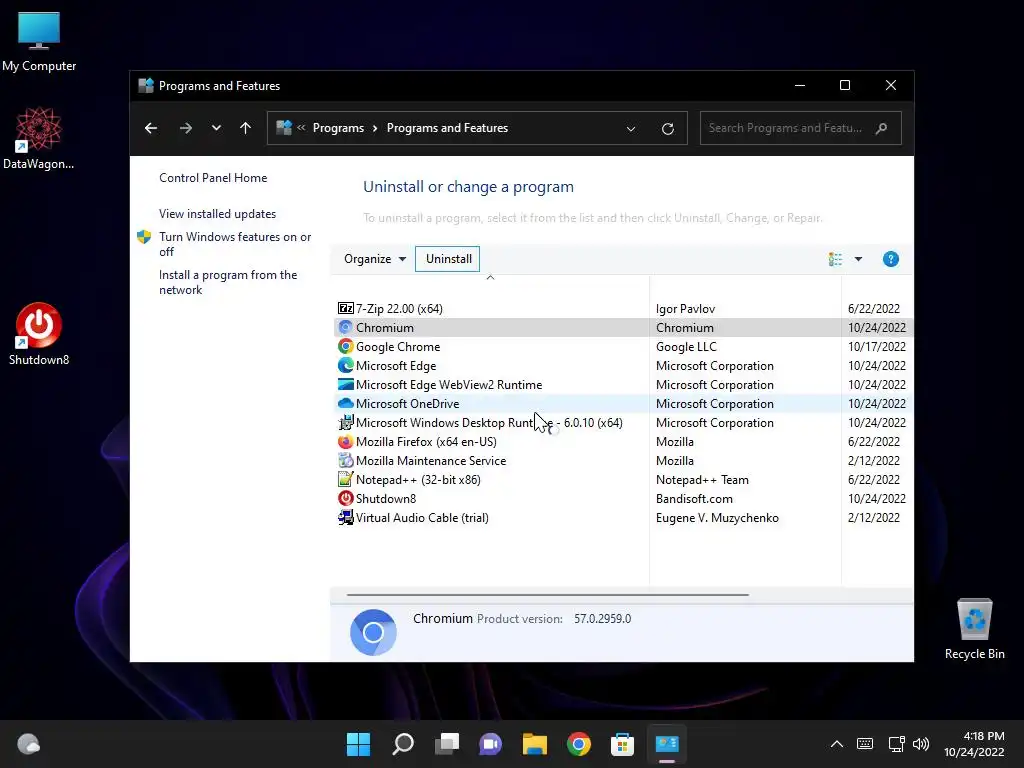Open recent locations chevron next to forward arrow
The image size is (1024, 768).
[216, 128]
